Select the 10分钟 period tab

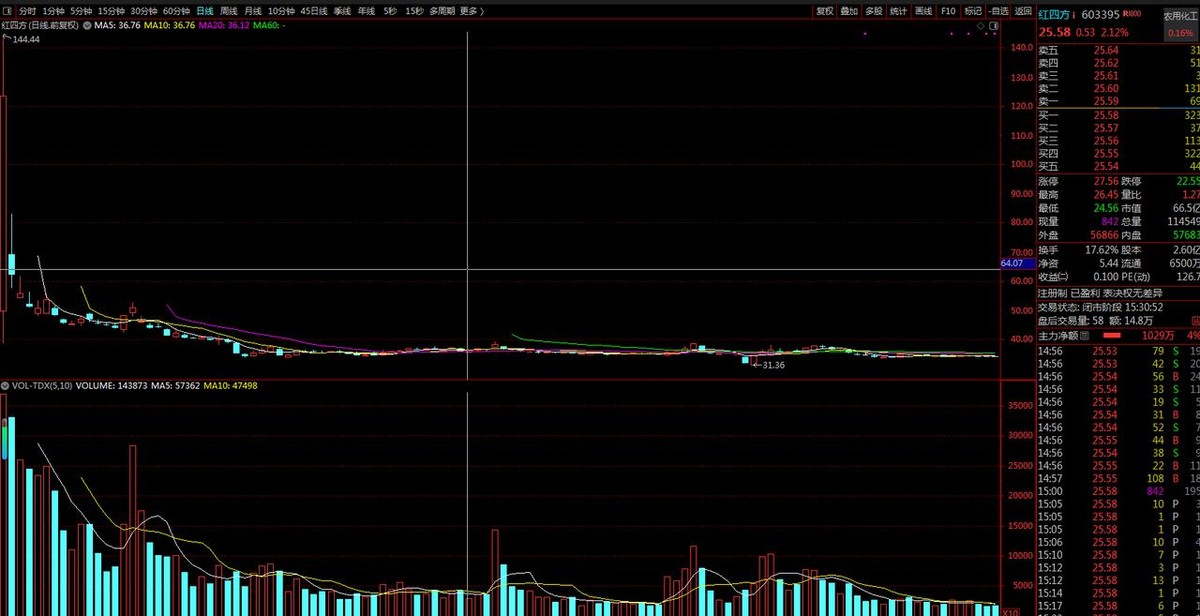pos(281,11)
